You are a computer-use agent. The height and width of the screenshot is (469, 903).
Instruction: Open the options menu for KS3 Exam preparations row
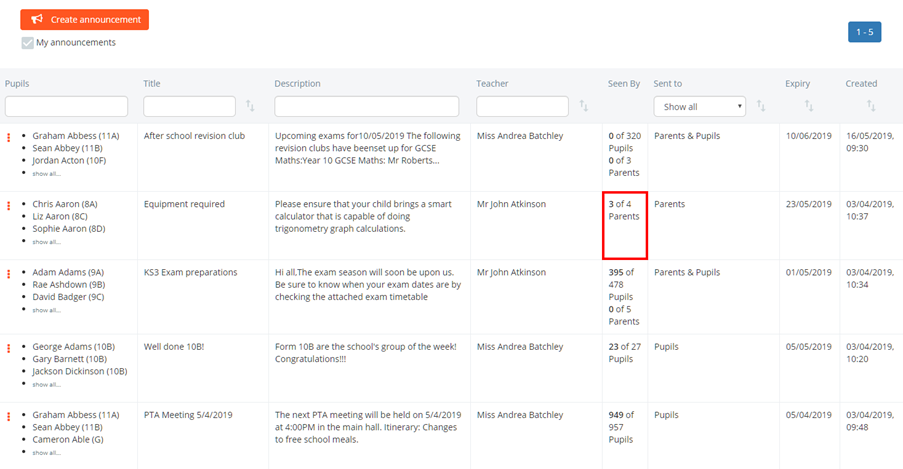pos(9,274)
